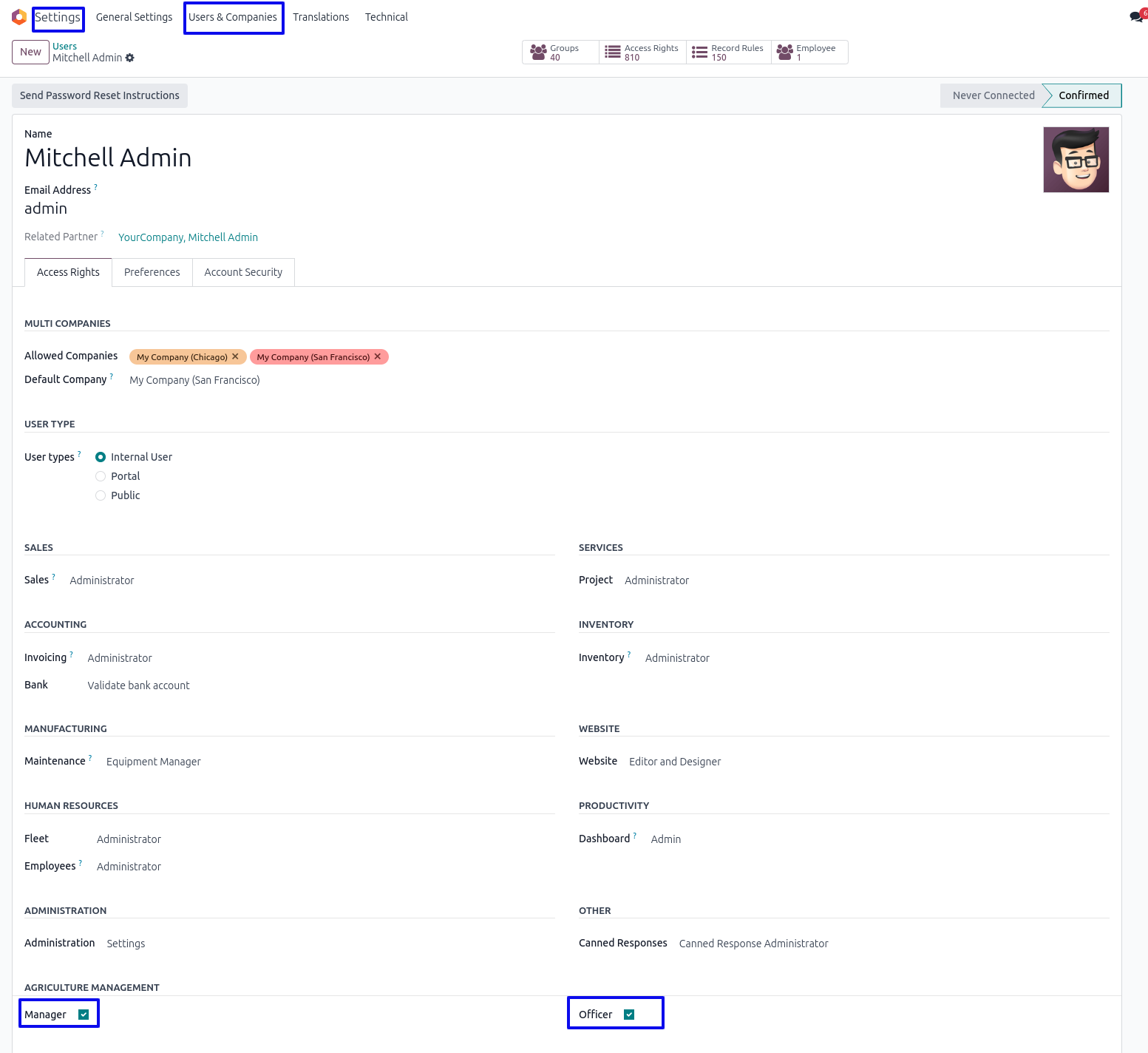1148x1053 pixels.
Task: Edit the admin email address field
Action: coord(46,209)
